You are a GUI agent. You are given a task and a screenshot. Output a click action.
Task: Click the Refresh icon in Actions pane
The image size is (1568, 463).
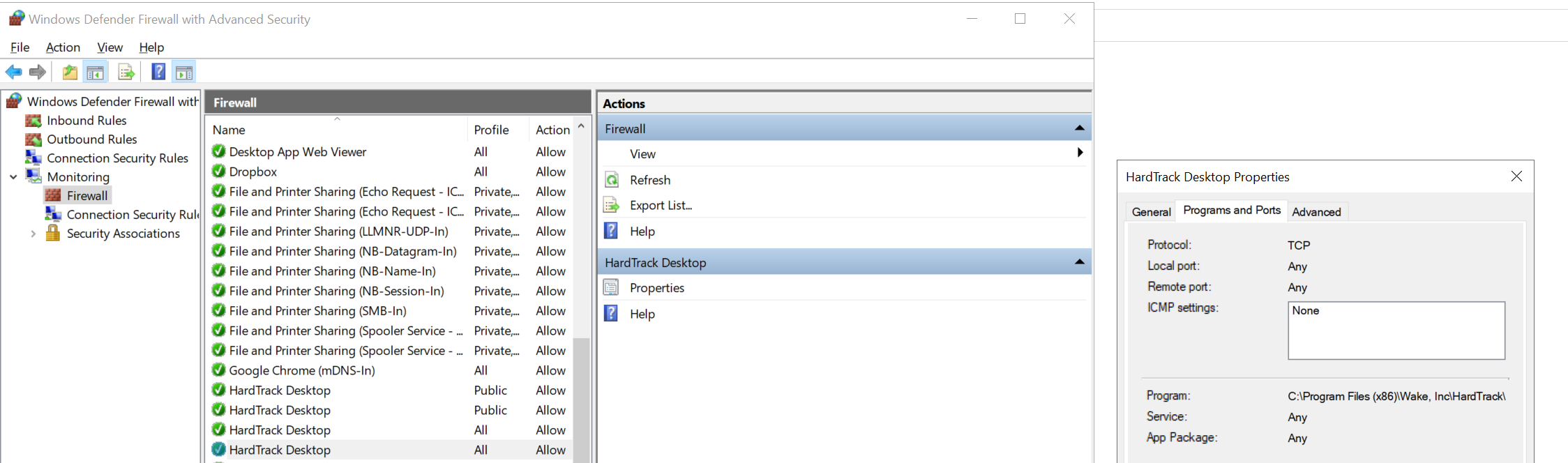tap(612, 180)
